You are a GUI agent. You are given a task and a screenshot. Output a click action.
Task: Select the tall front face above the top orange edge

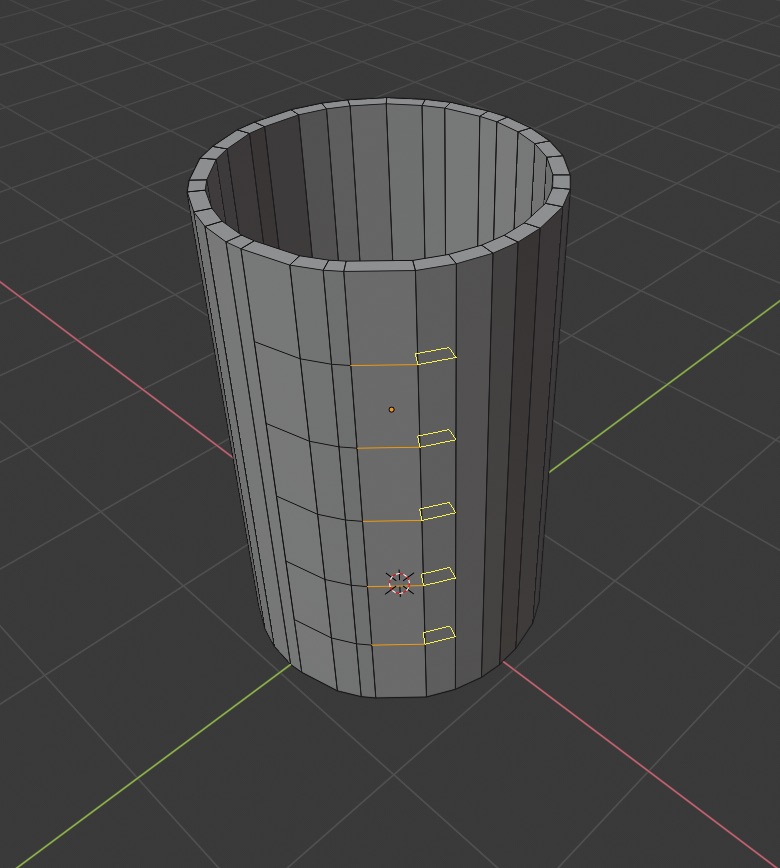click(x=381, y=318)
